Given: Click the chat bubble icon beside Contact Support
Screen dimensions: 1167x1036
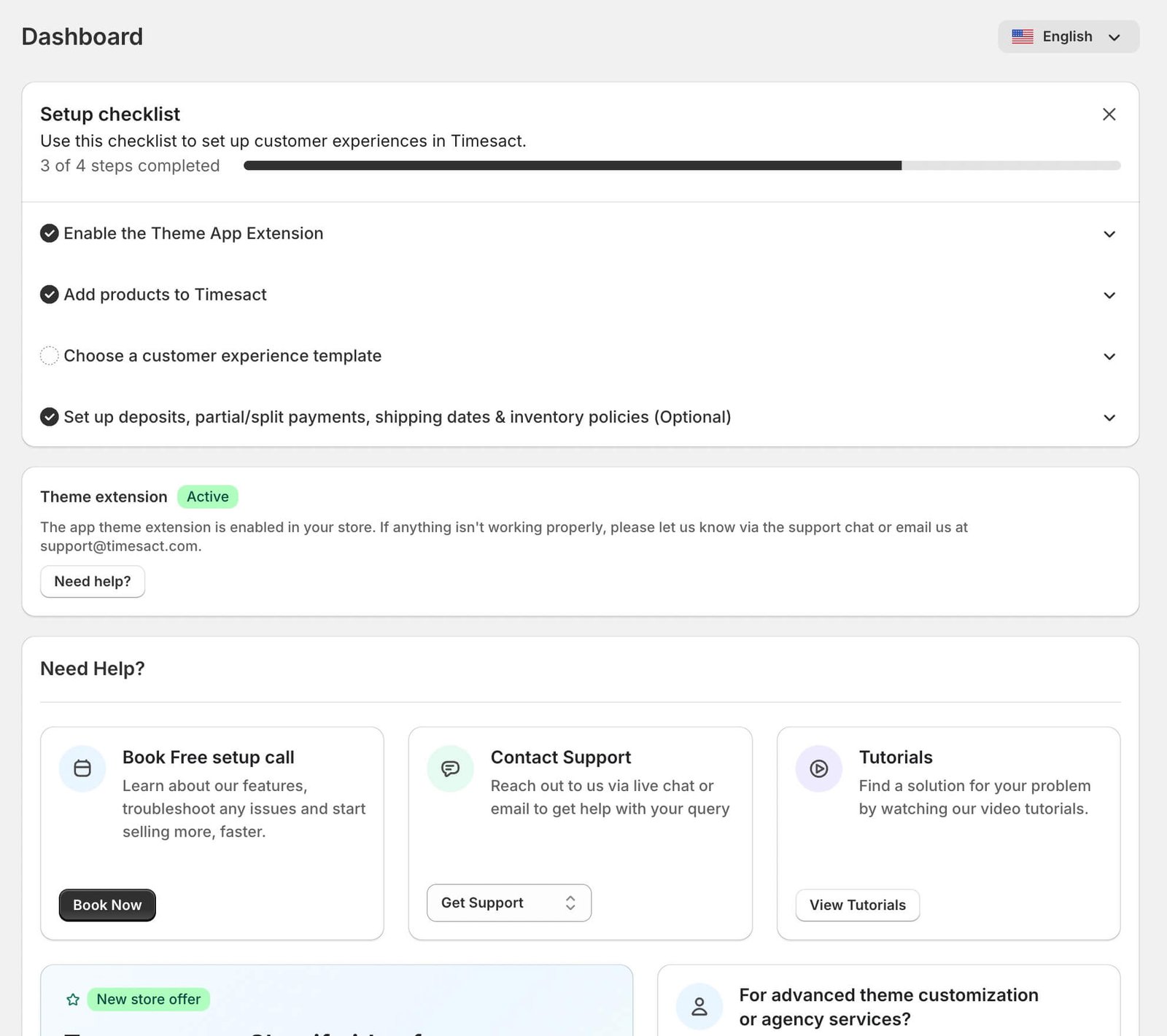Looking at the screenshot, I should click(451, 768).
